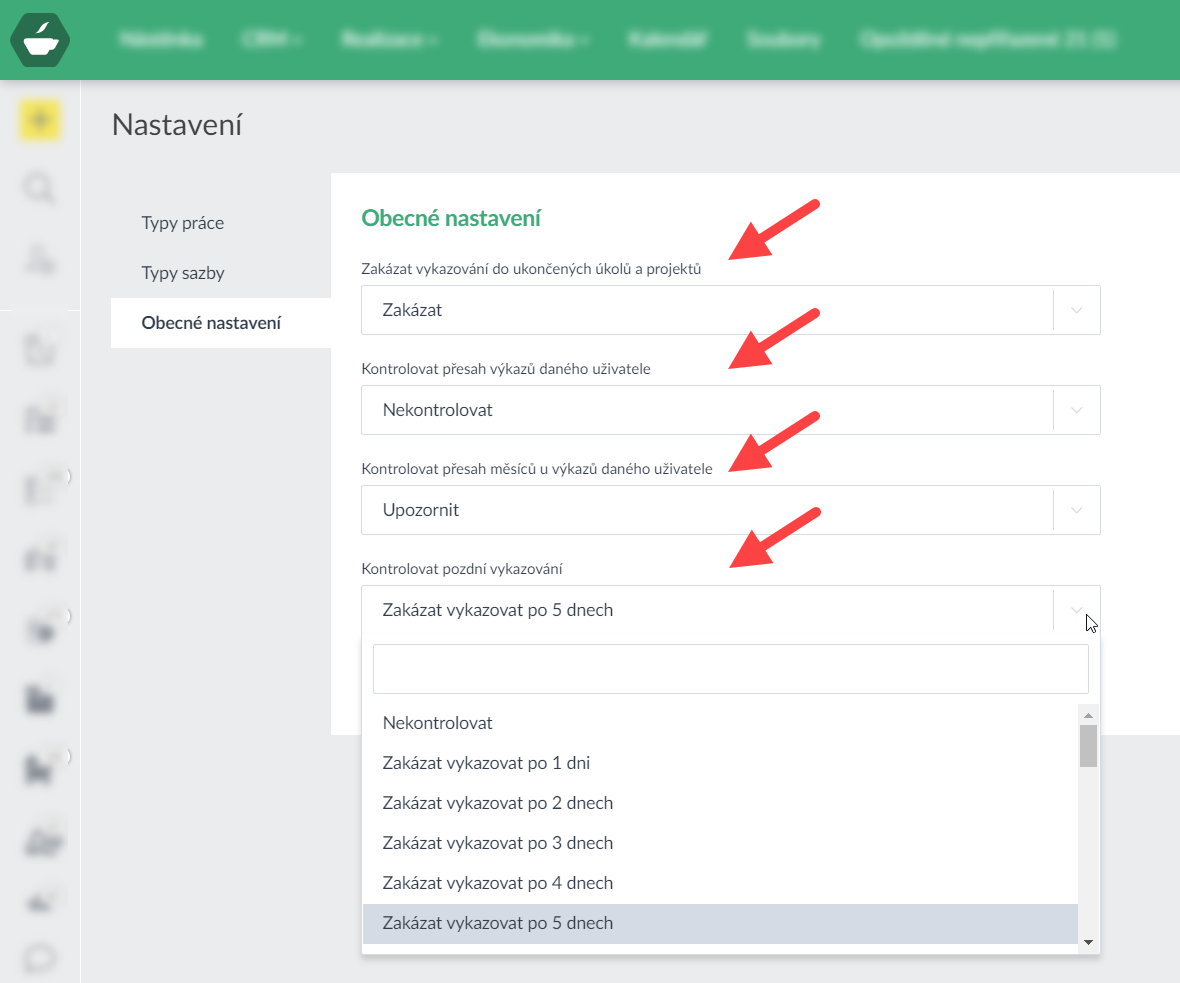The height and width of the screenshot is (983, 1180).
Task: Open the chat bubble icon at the sidebar bottom
Action: click(40, 959)
